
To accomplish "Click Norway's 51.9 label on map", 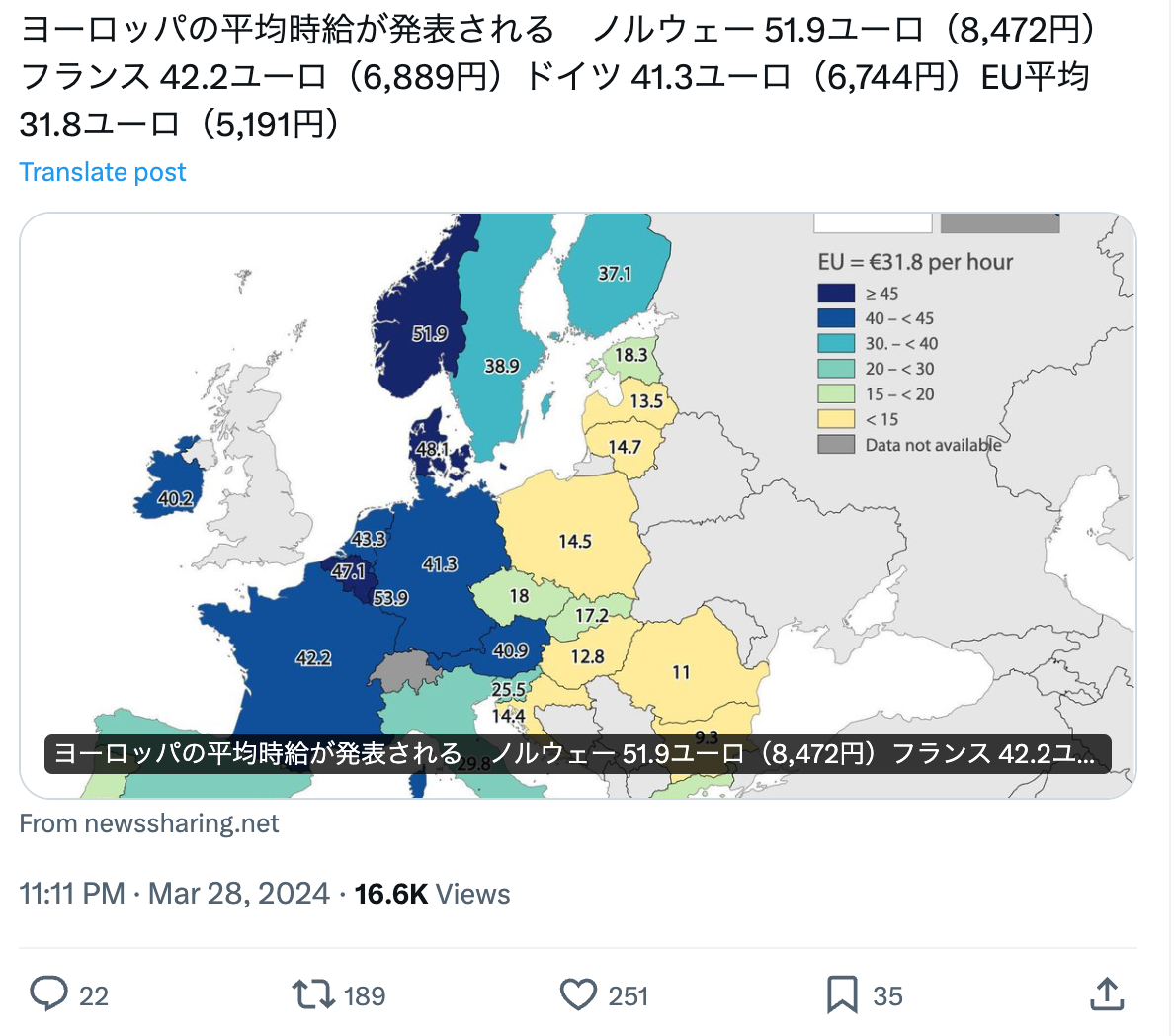I will [430, 333].
